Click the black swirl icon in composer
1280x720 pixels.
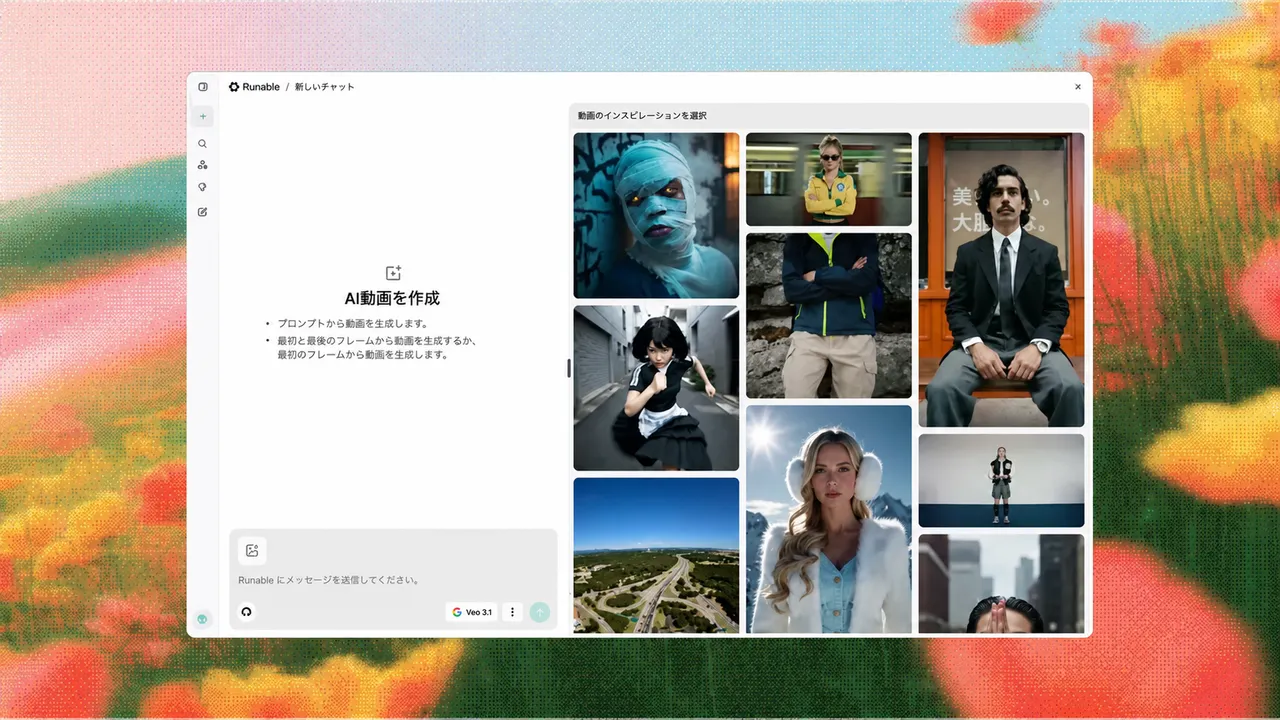246,612
